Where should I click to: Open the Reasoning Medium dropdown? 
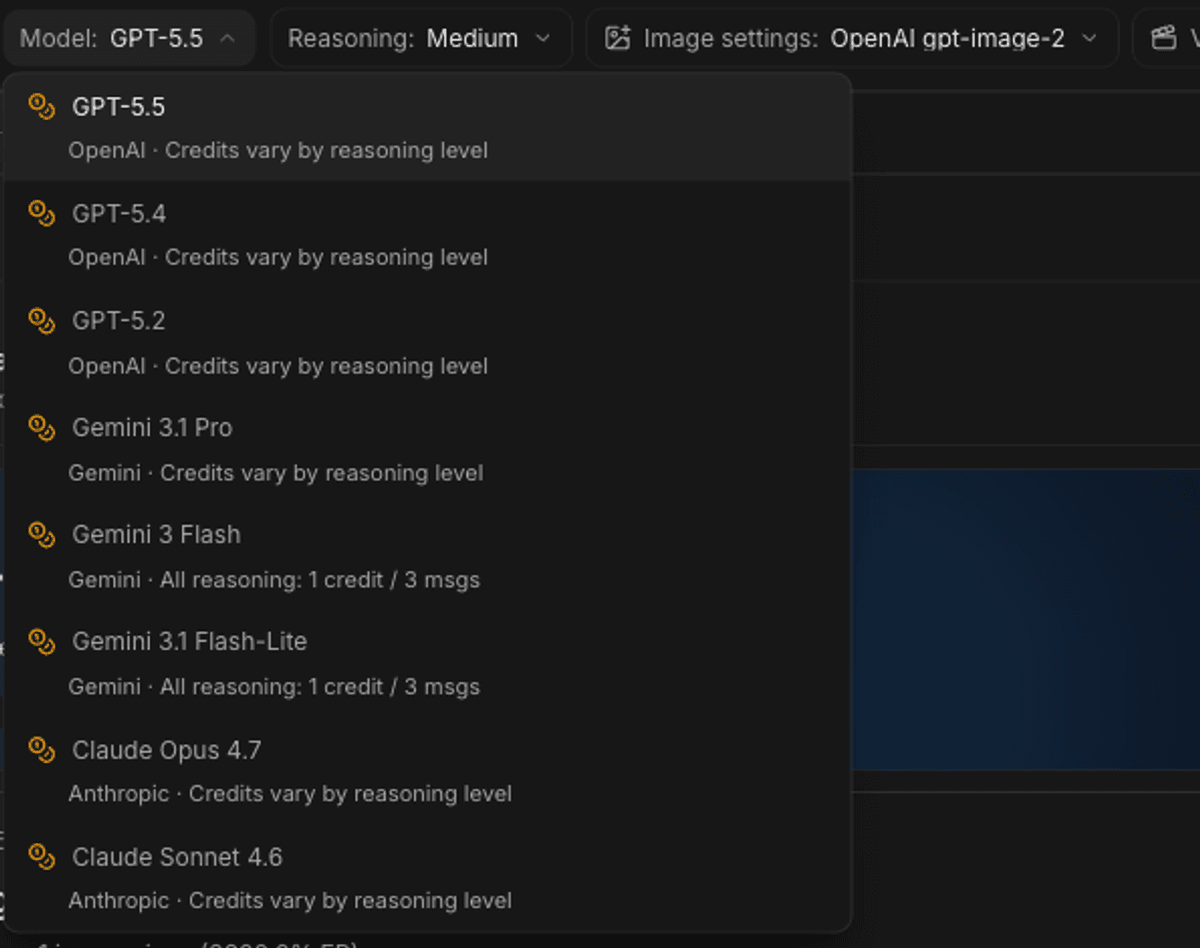421,38
